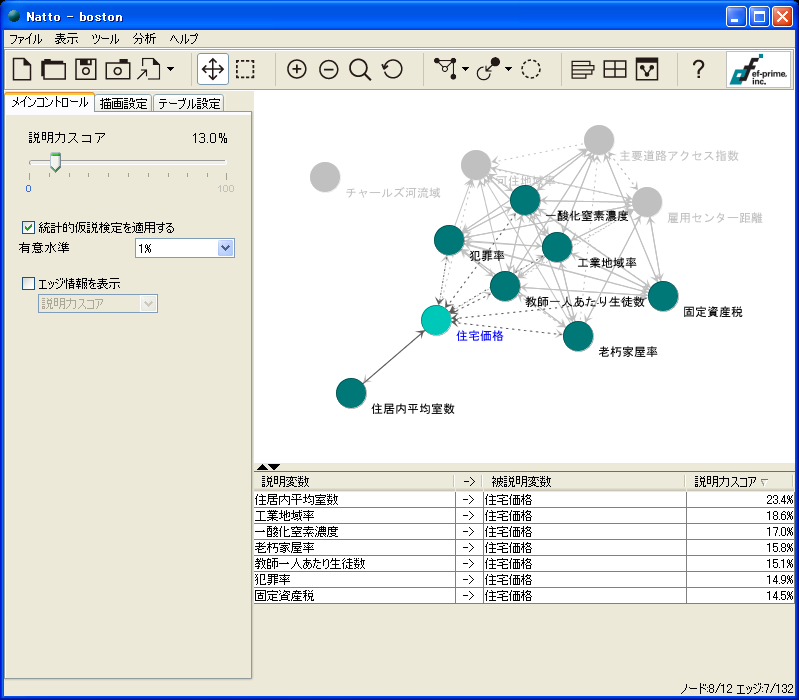The height and width of the screenshot is (700, 799).
Task: Expand the export icon dropdown arrow
Action: coord(171,70)
